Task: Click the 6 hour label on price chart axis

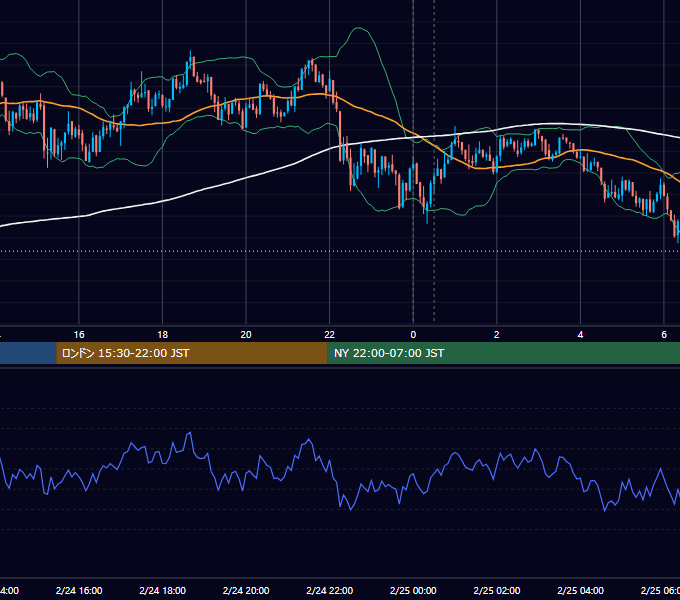Action: tap(664, 335)
